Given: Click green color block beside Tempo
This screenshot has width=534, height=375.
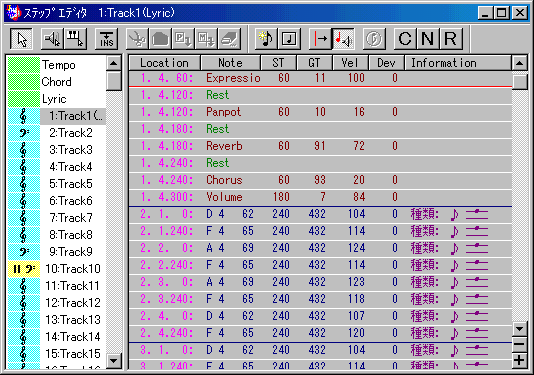Looking at the screenshot, I should tap(23, 65).
